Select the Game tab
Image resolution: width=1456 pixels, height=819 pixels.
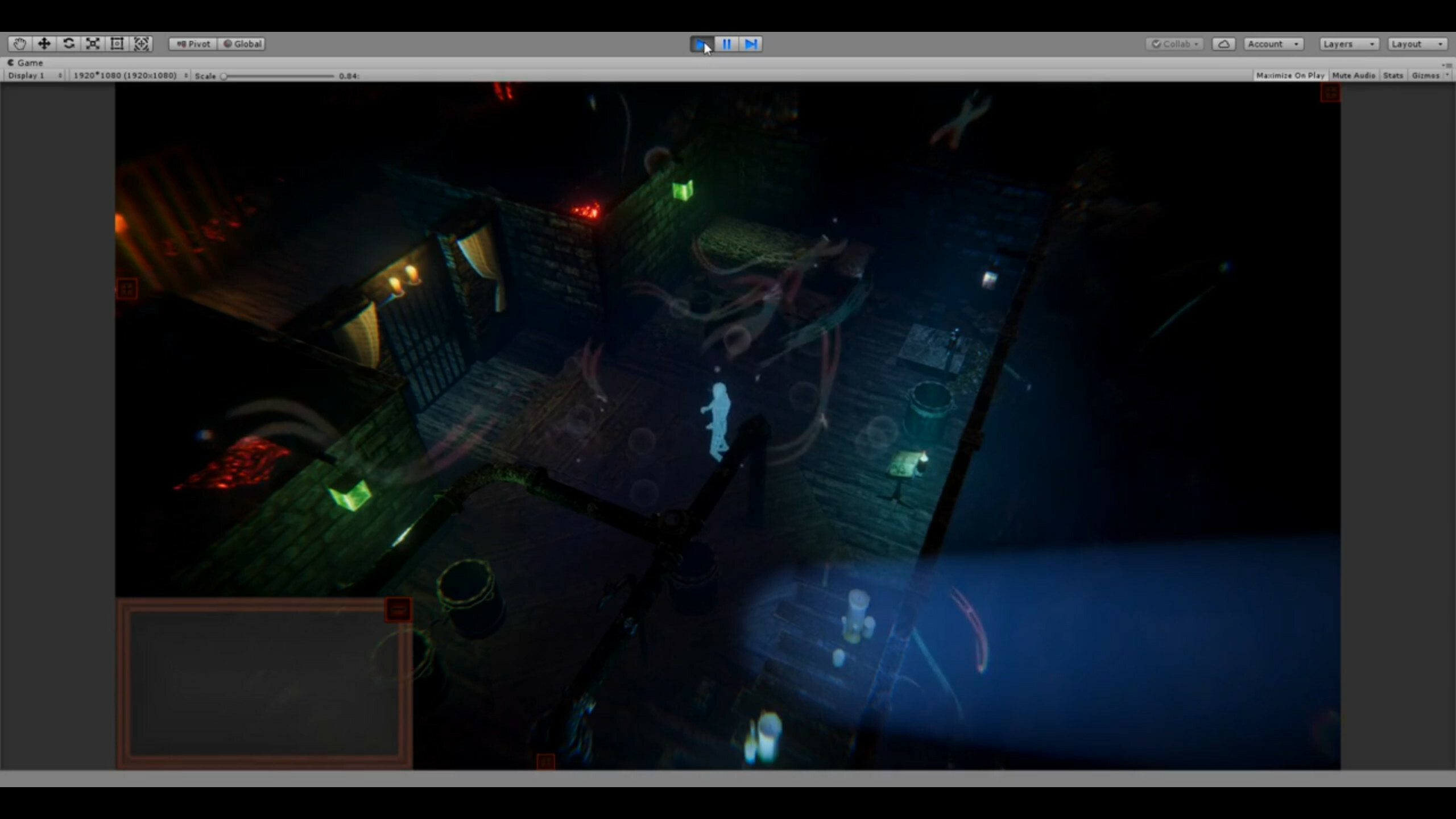[x=26, y=63]
